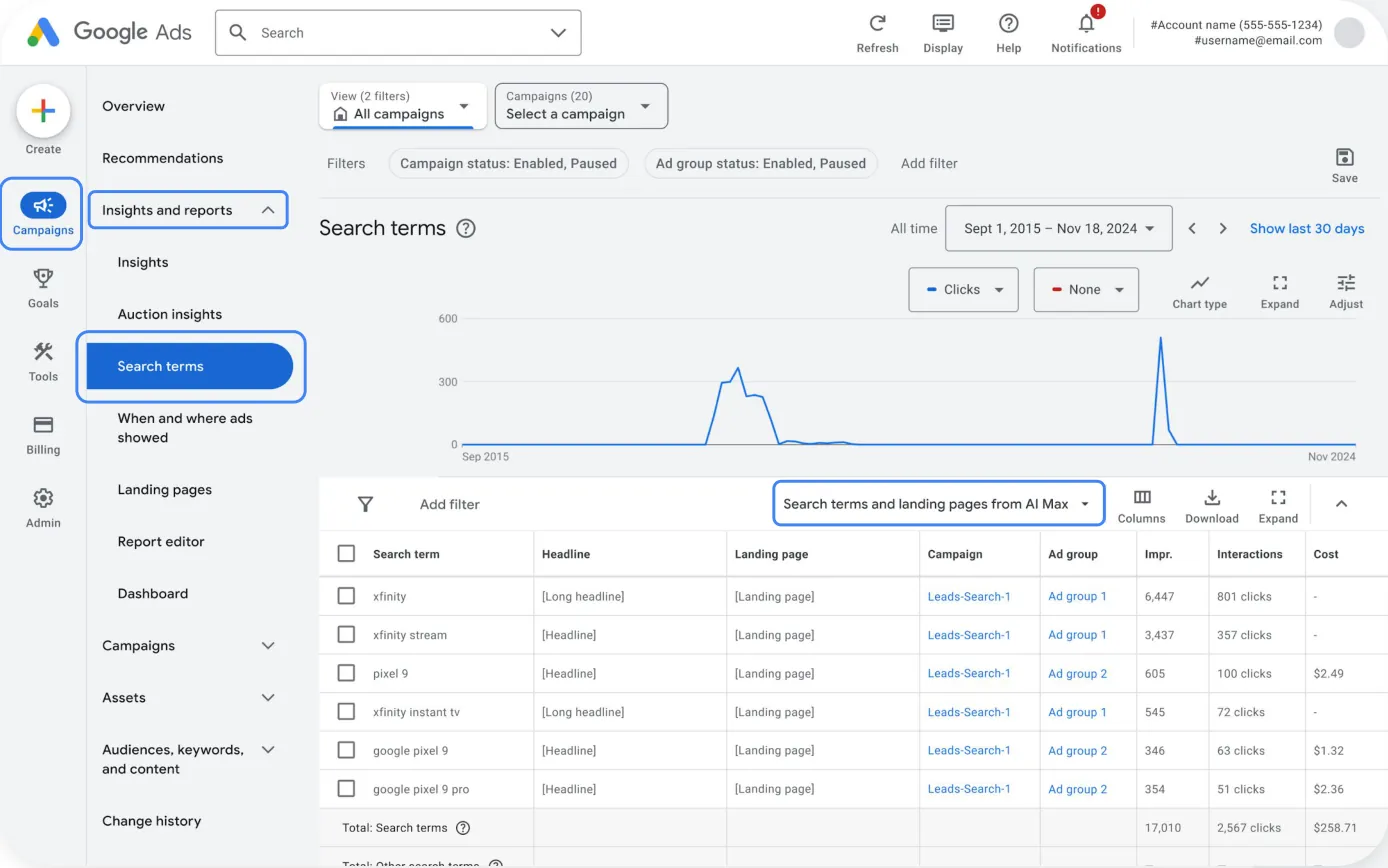Image resolution: width=1388 pixels, height=868 pixels.
Task: Check the google pixel 9 pro checkbox
Action: (346, 789)
